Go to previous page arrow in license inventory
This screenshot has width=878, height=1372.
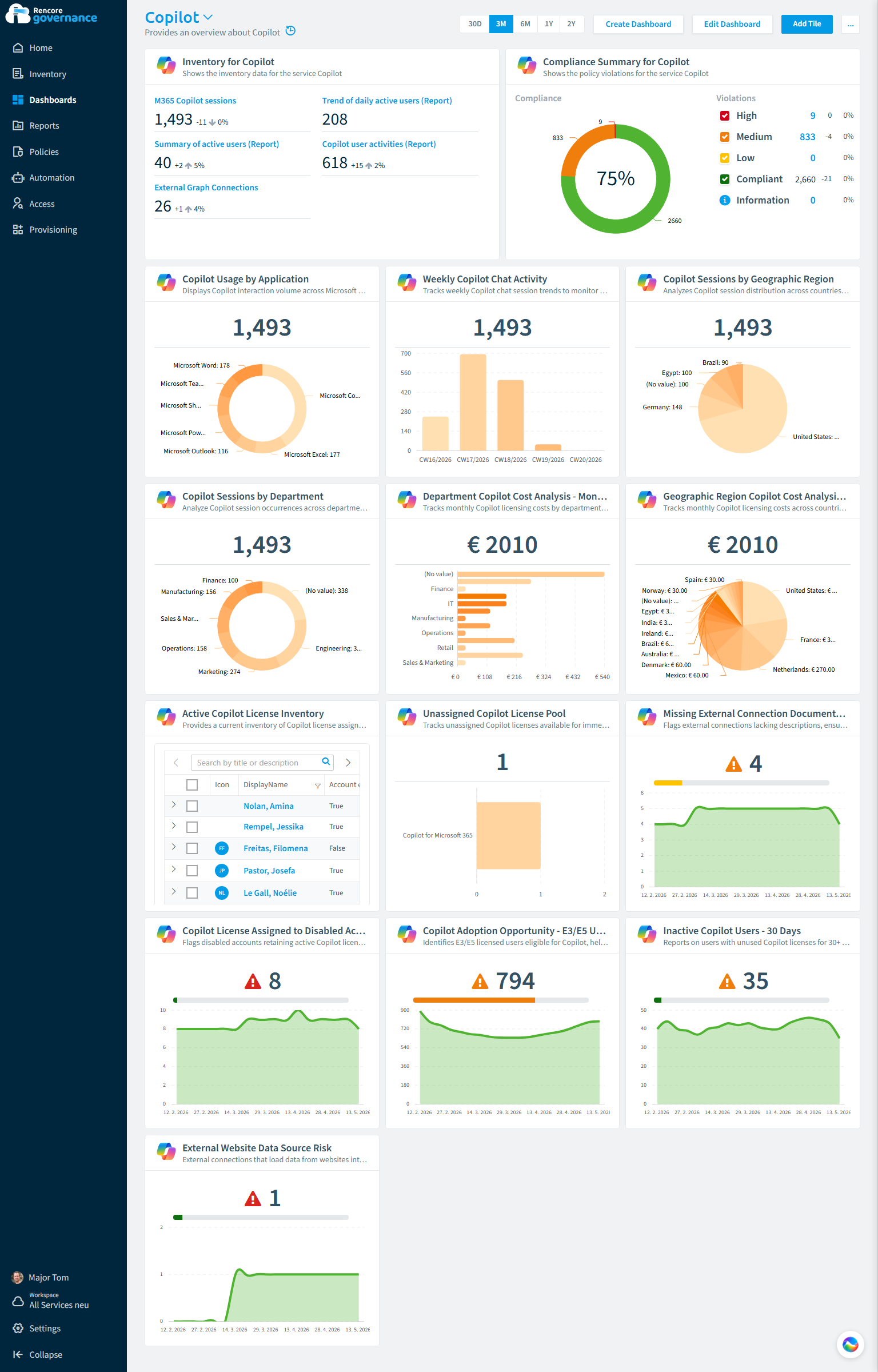[176, 763]
